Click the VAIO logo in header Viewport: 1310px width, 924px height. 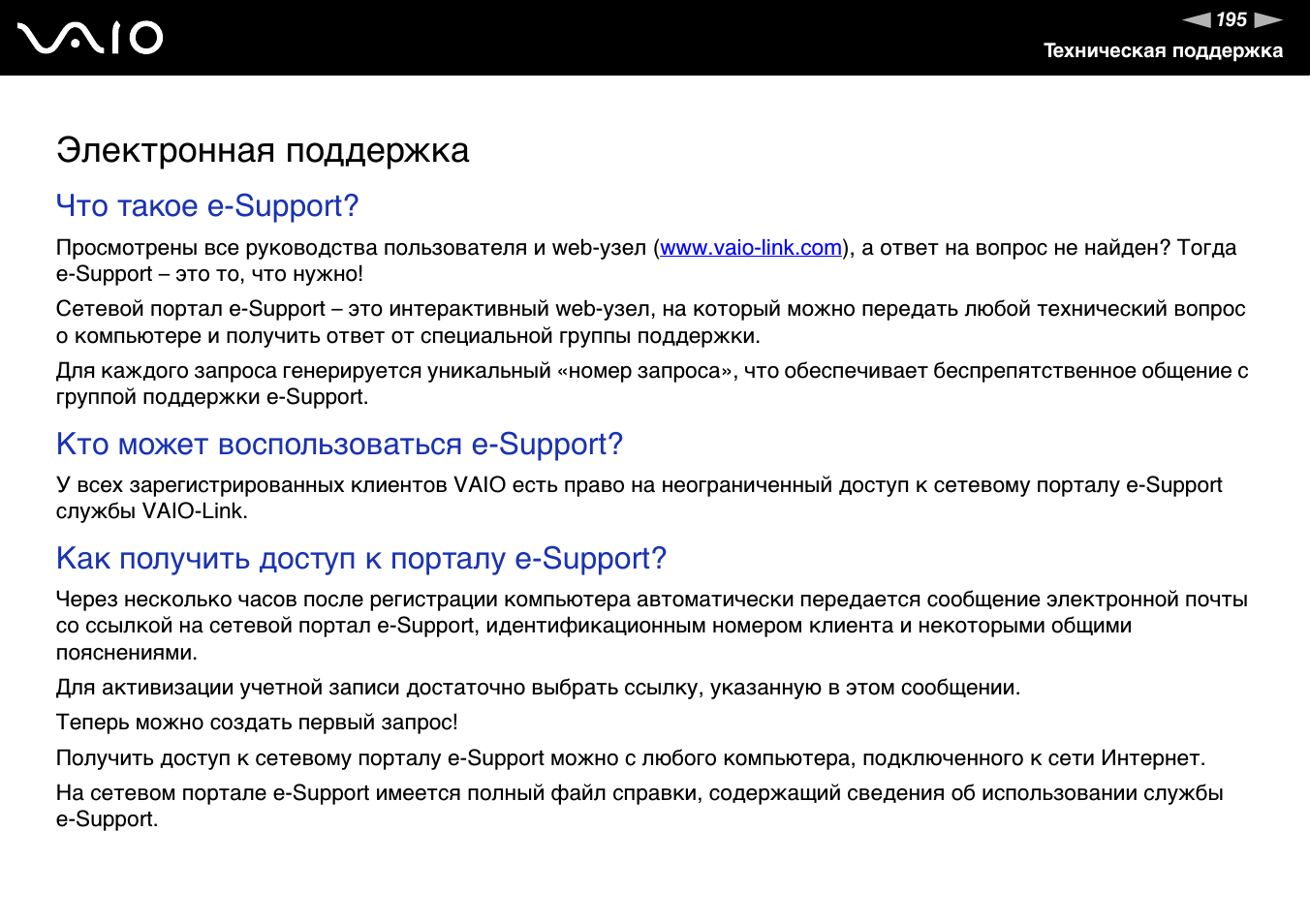(90, 38)
